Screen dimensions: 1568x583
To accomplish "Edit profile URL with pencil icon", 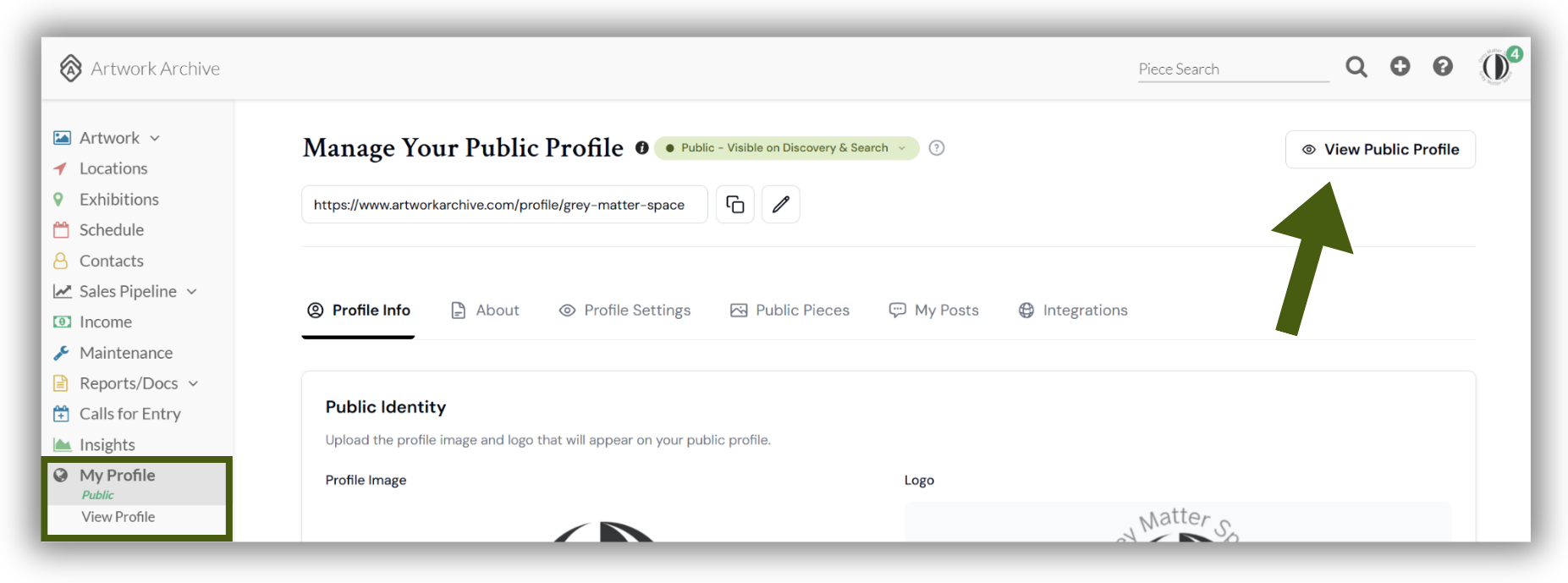I will coord(781,205).
